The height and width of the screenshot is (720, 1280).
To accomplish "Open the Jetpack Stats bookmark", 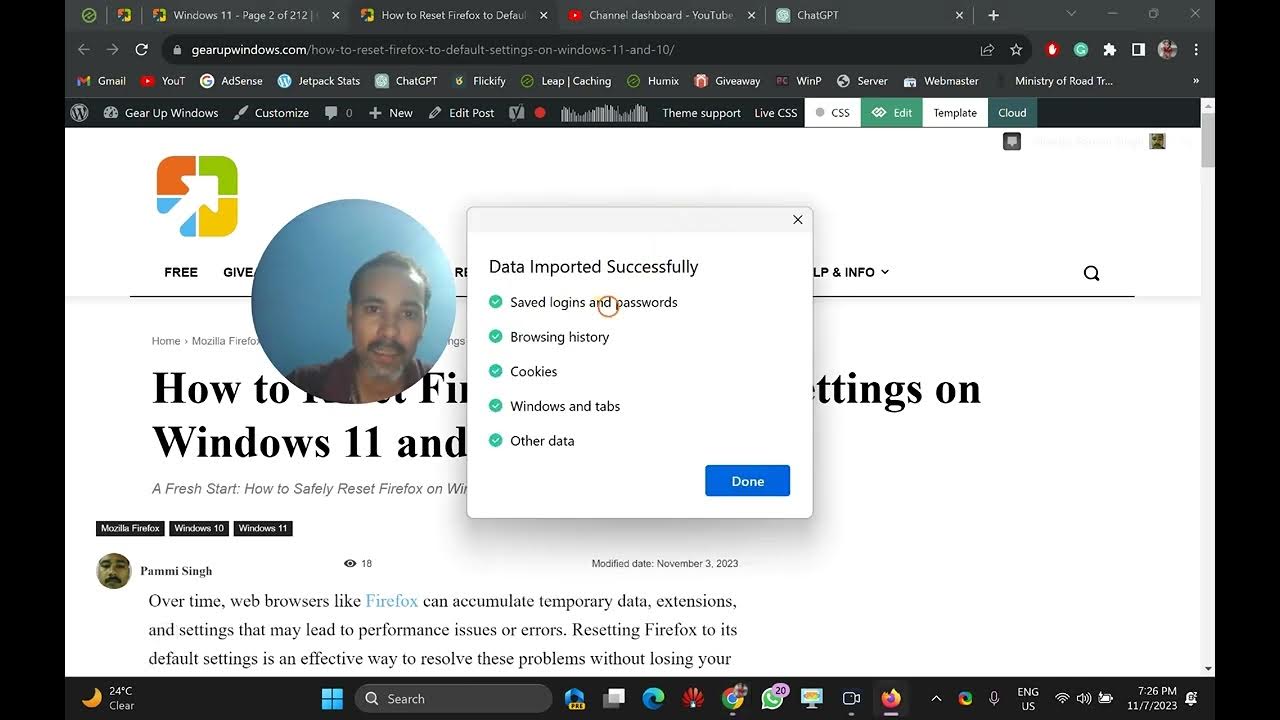I will pos(319,81).
